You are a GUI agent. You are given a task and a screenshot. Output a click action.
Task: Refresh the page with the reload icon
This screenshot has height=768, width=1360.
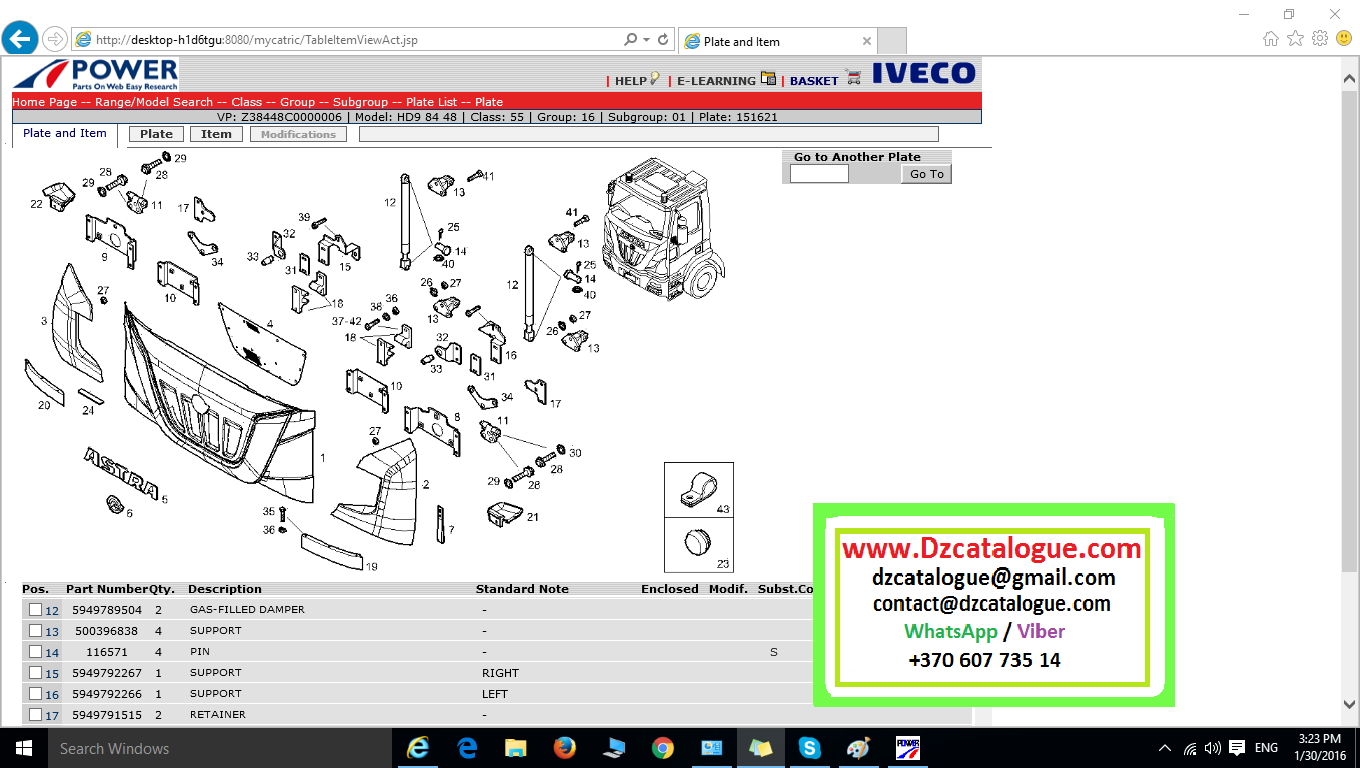coord(662,40)
